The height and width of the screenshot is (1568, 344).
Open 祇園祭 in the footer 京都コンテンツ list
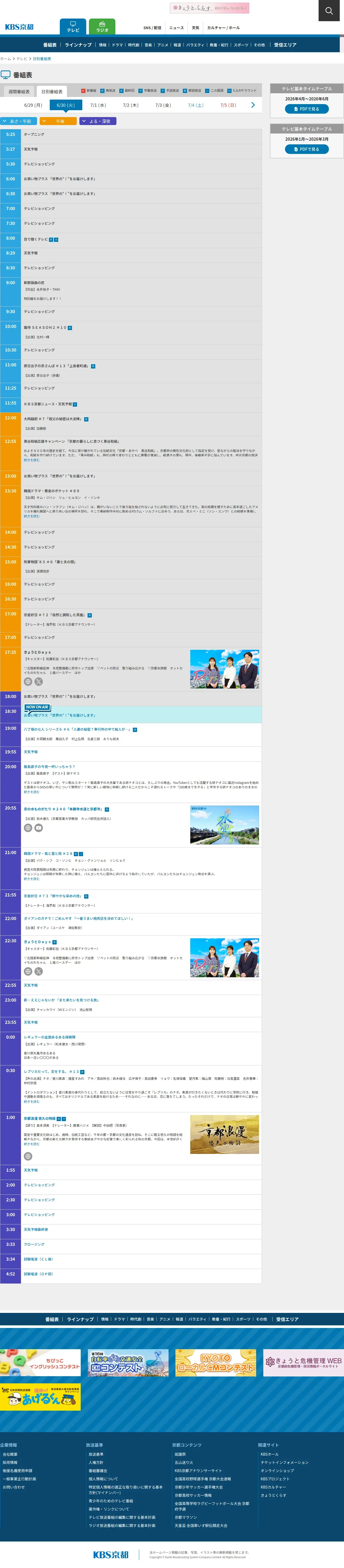click(x=180, y=1454)
